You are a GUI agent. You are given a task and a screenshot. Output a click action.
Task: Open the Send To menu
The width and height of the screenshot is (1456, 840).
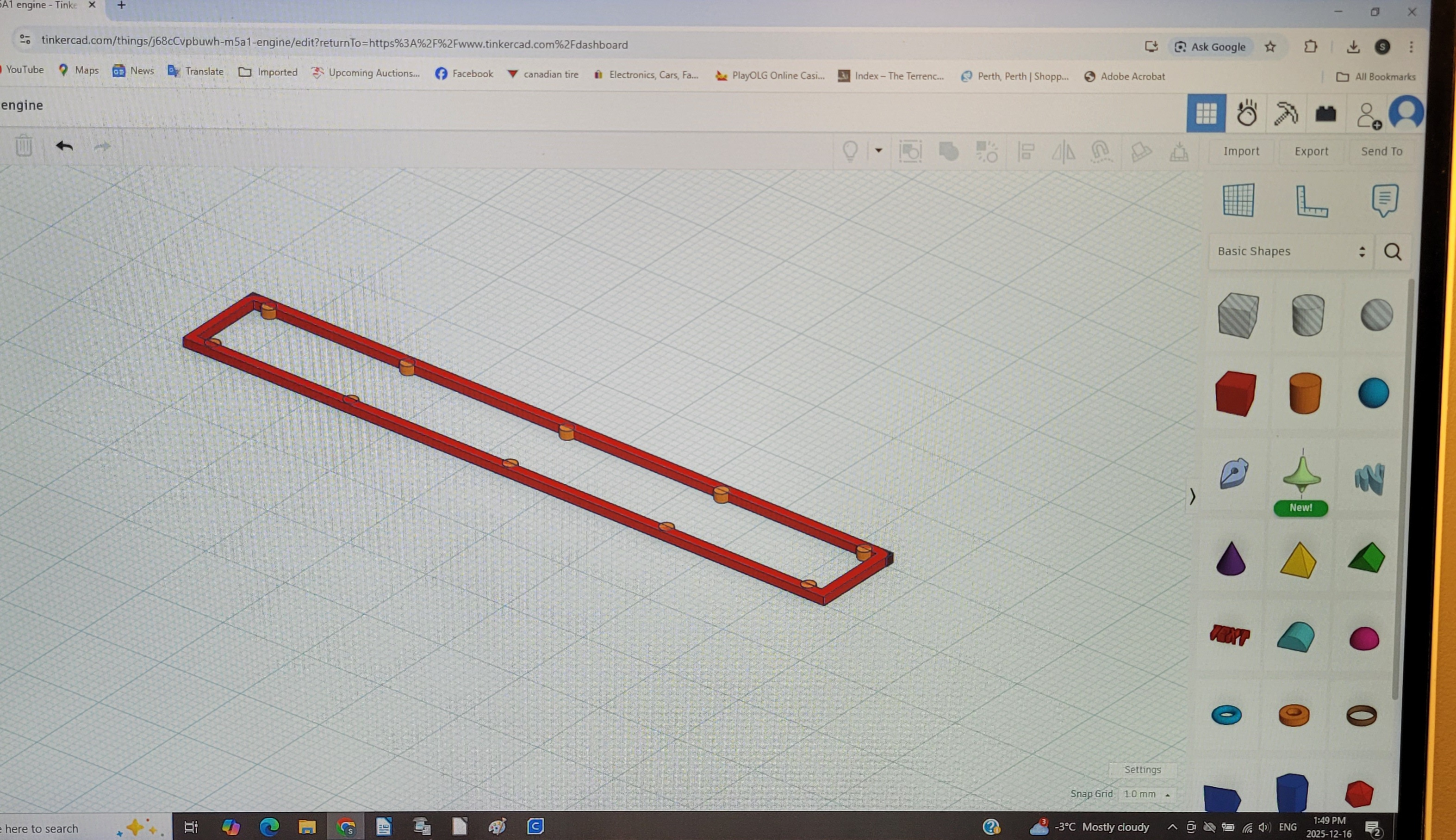coord(1381,151)
